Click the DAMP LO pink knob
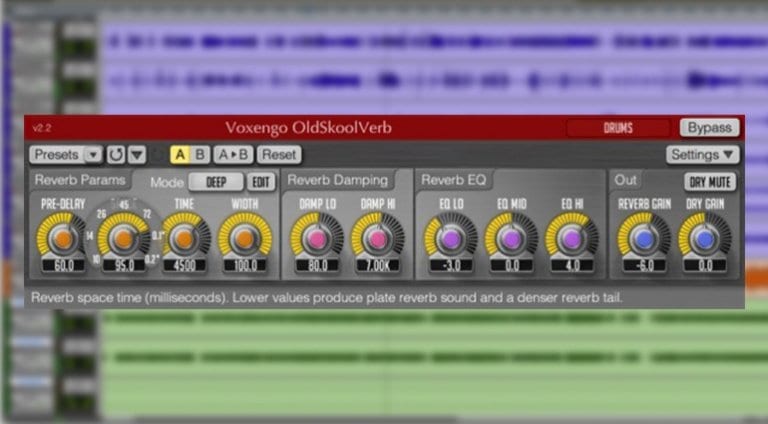Viewport: 768px width, 424px height. (x=317, y=239)
